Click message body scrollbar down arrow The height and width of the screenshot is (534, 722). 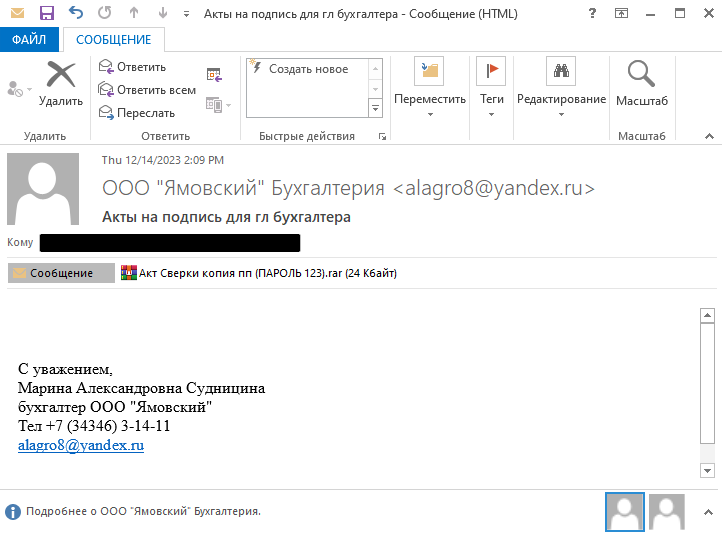pos(707,470)
